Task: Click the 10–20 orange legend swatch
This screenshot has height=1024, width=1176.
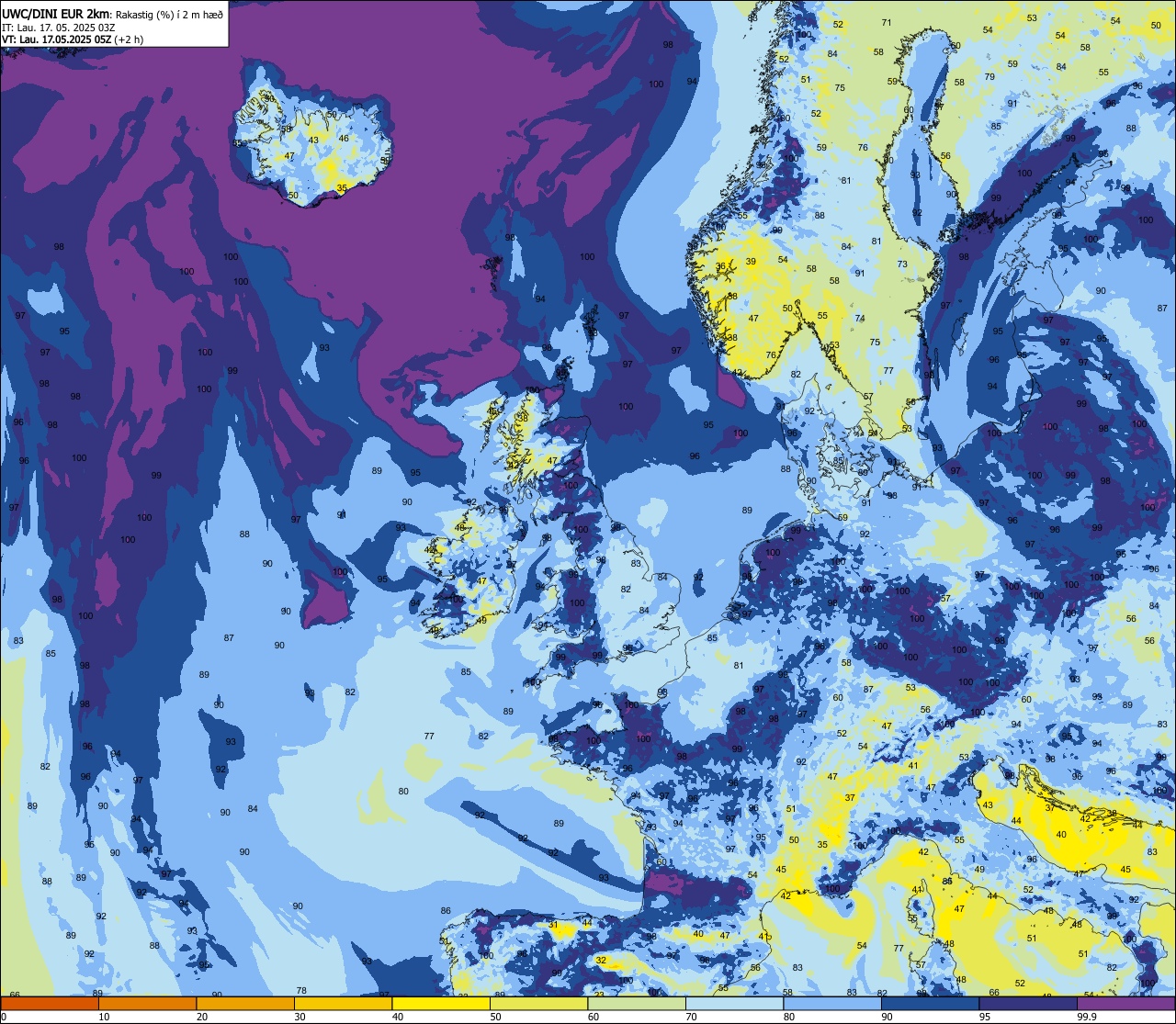Action: coord(147,1004)
